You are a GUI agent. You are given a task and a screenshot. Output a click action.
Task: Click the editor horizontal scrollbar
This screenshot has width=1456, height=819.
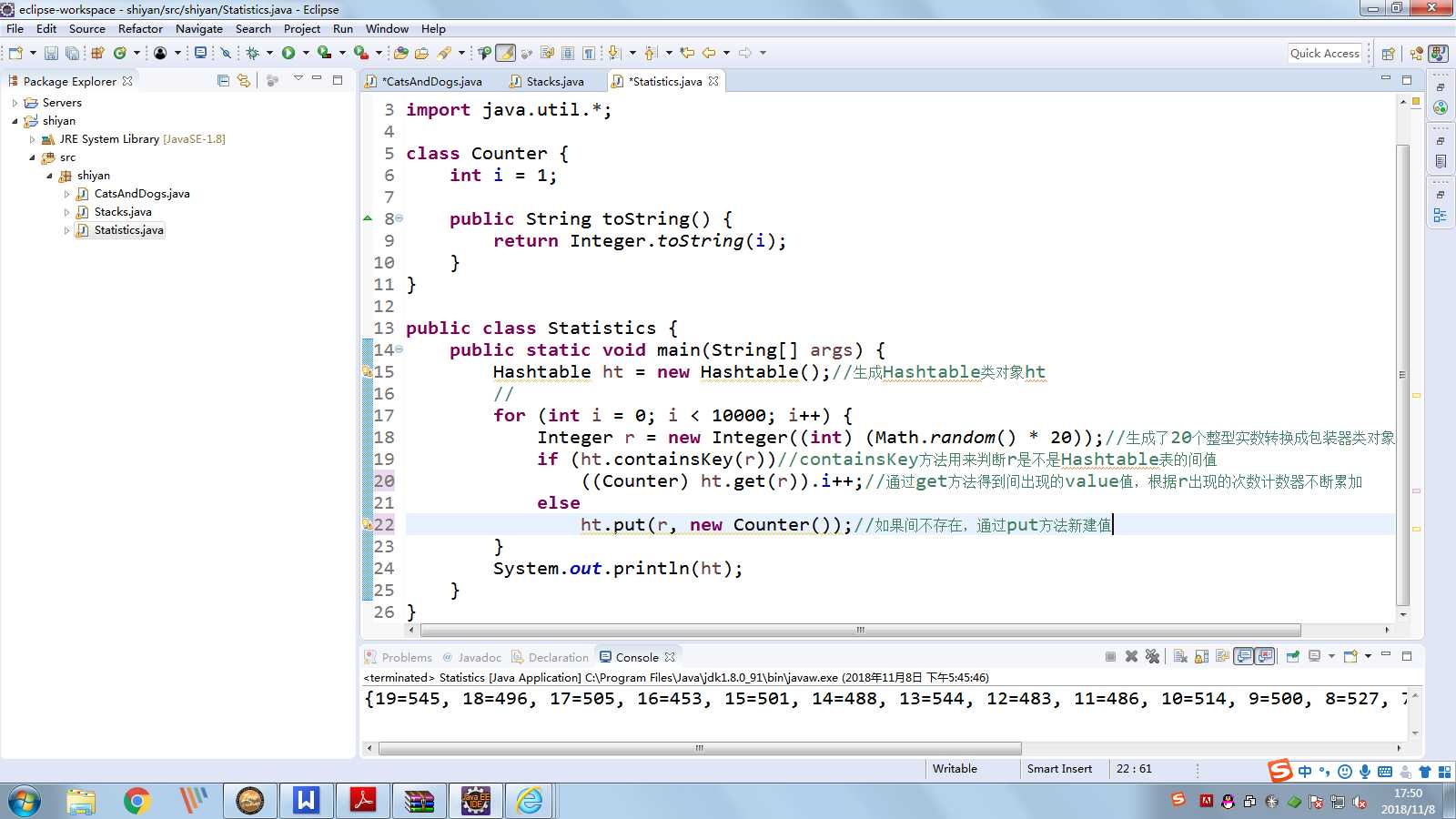[860, 630]
